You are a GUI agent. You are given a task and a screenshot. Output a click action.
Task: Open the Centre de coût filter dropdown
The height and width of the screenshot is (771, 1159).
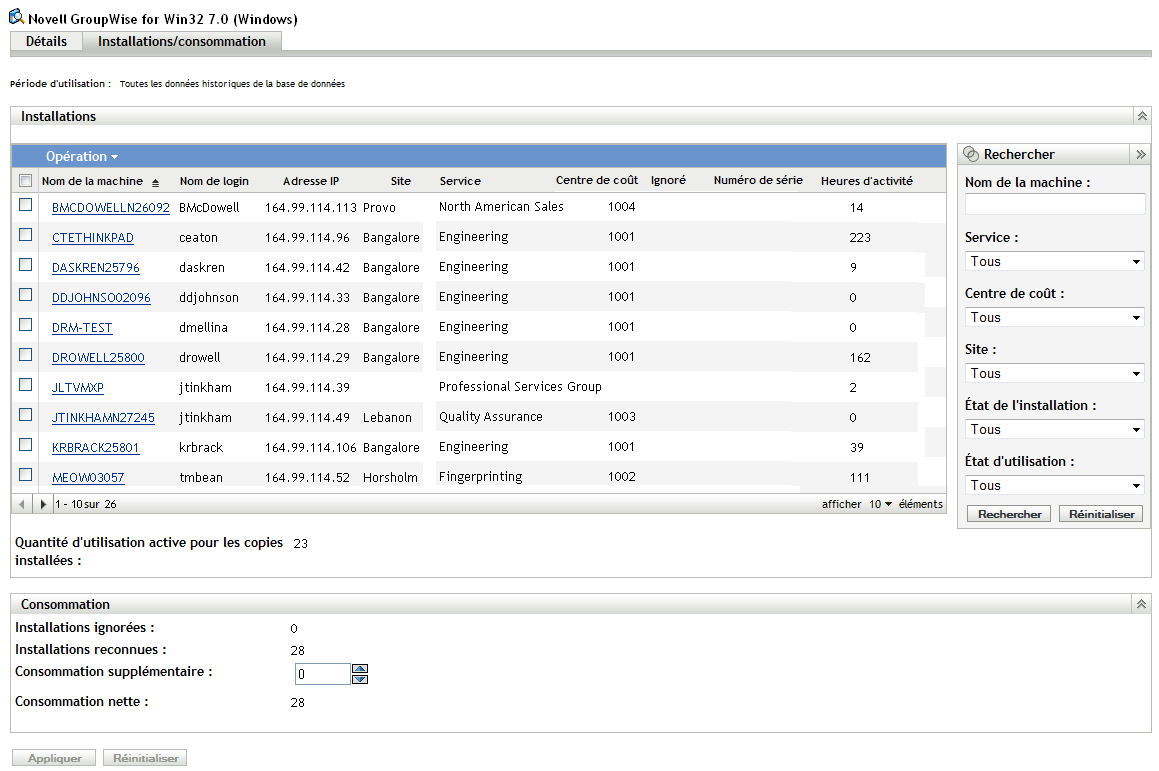[1055, 318]
